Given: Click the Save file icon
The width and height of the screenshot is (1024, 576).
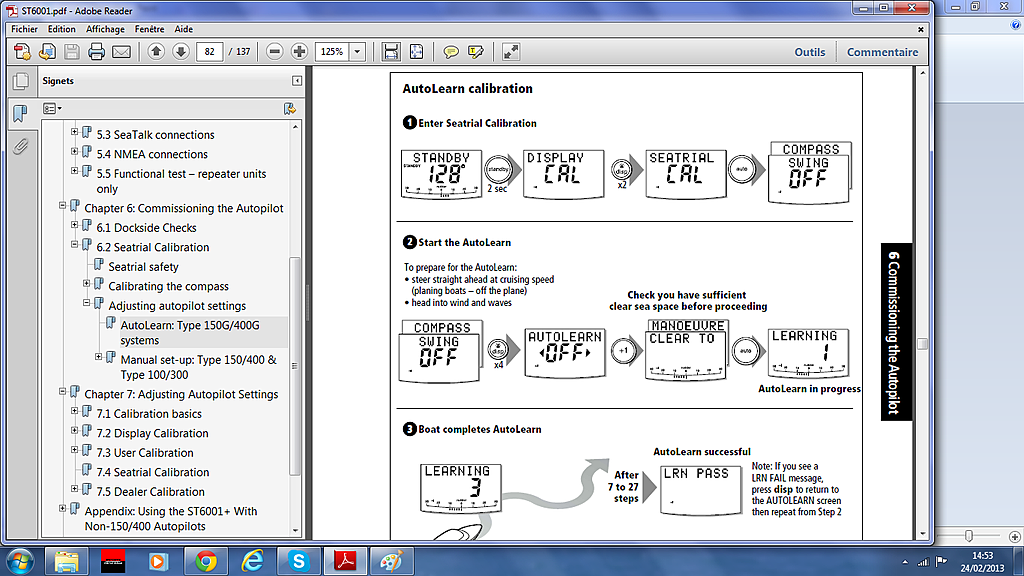Looking at the screenshot, I should 72,52.
